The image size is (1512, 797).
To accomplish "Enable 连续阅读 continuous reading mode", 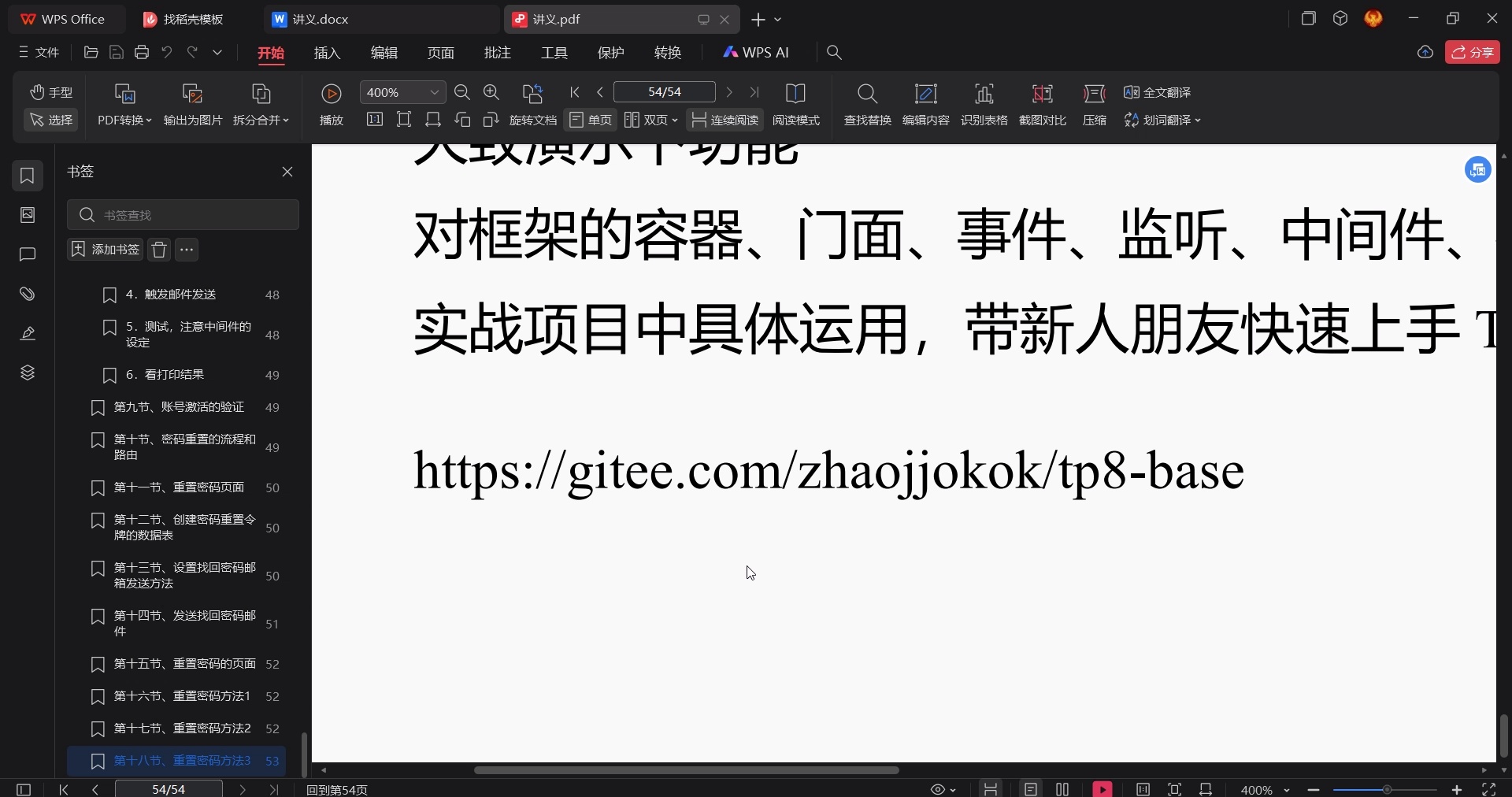I will point(724,120).
